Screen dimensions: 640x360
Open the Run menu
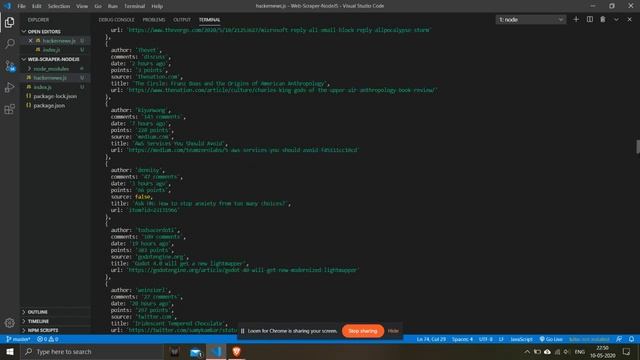tap(113, 6)
